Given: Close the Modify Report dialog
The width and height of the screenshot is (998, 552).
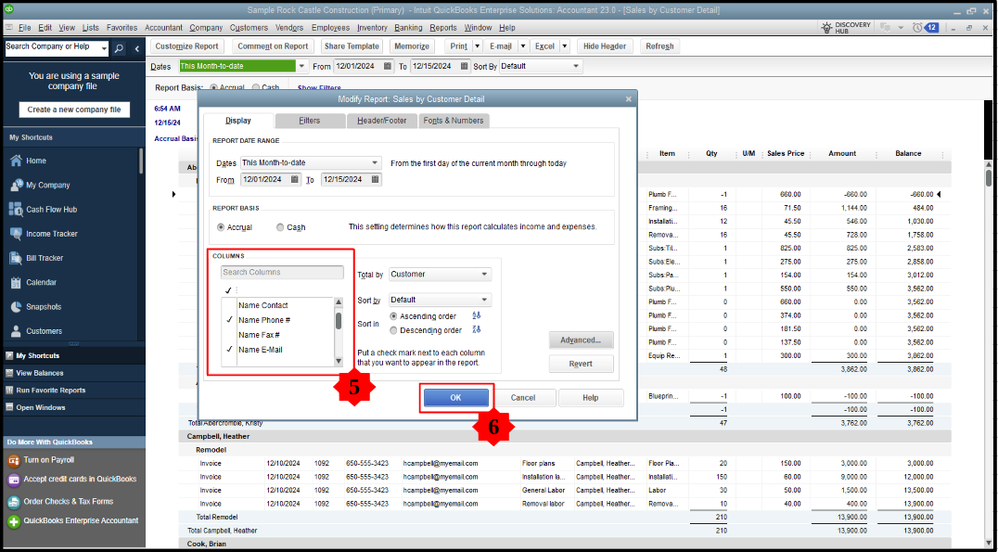Looking at the screenshot, I should (629, 99).
